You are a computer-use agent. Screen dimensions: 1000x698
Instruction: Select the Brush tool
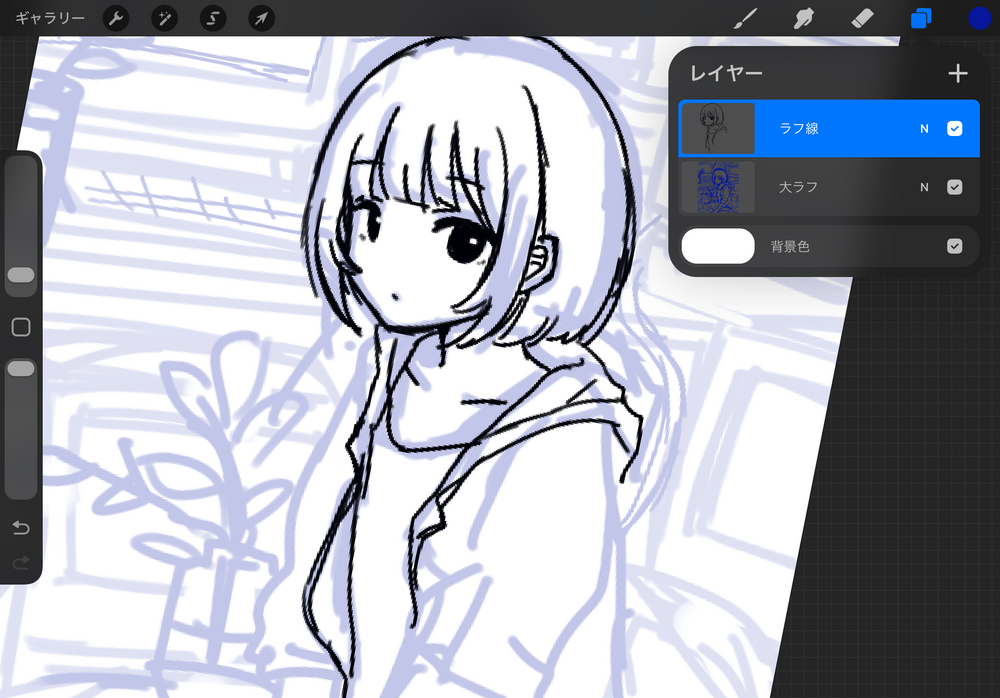(745, 18)
